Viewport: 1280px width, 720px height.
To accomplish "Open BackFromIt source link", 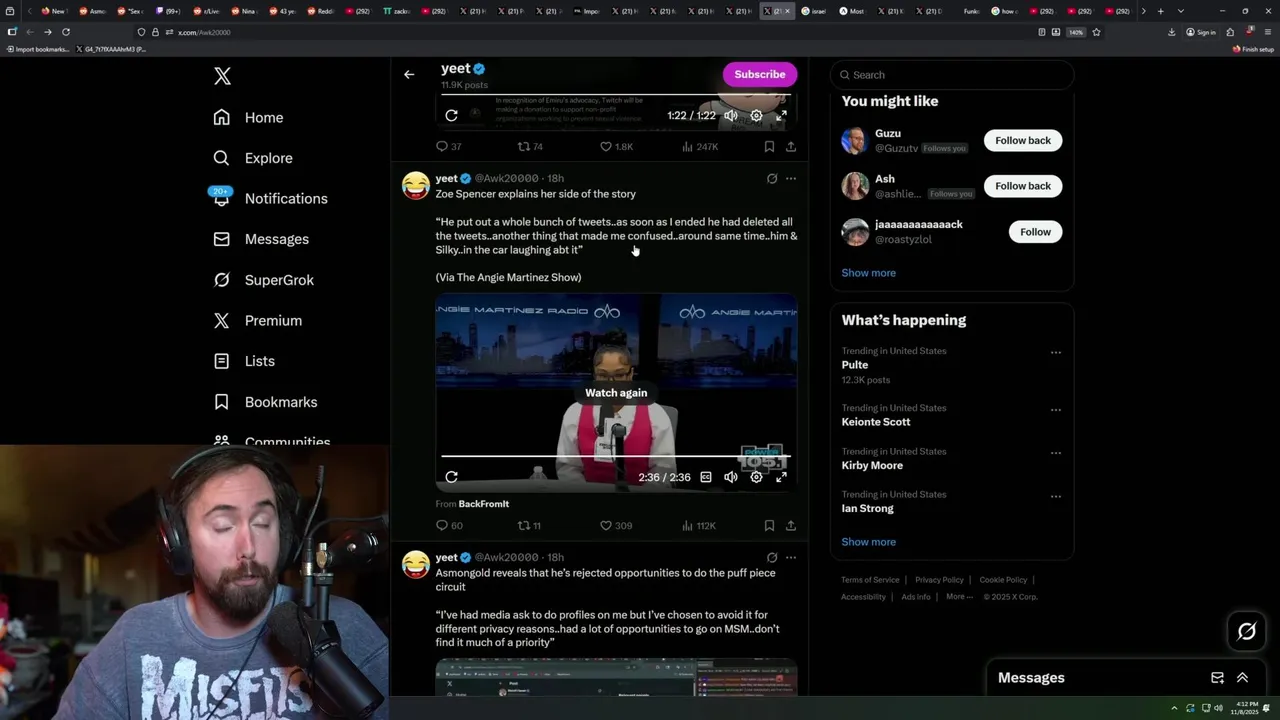I will click(x=483, y=504).
